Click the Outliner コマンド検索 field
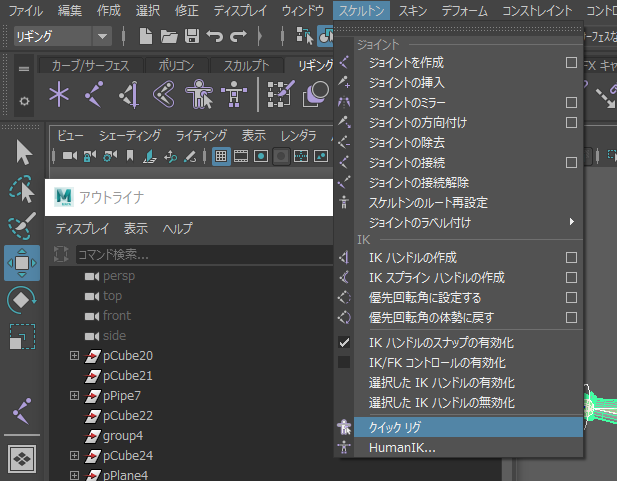The height and width of the screenshot is (481, 617). [x=204, y=255]
